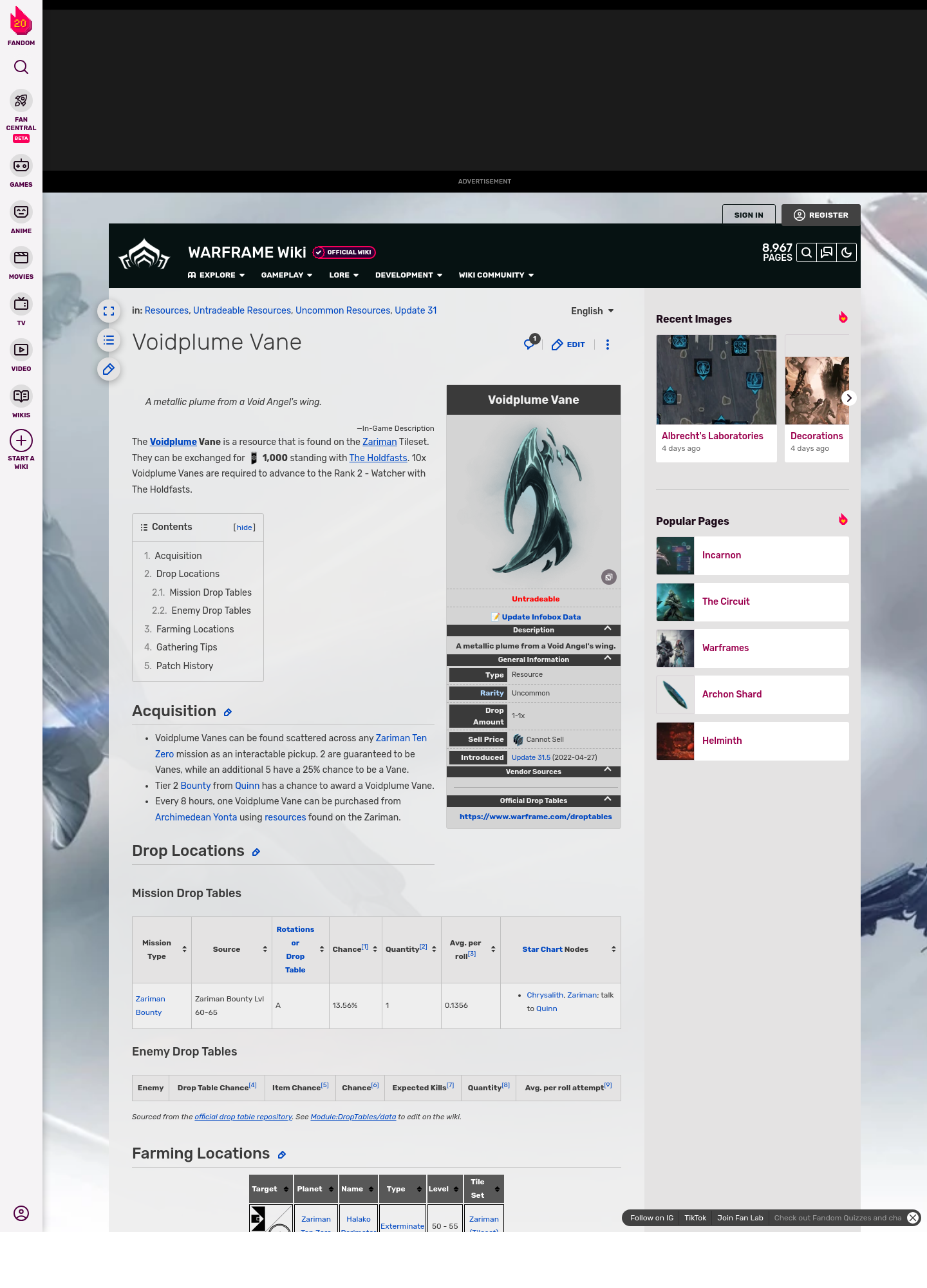Open the official drop table repository link

pos(243,1117)
